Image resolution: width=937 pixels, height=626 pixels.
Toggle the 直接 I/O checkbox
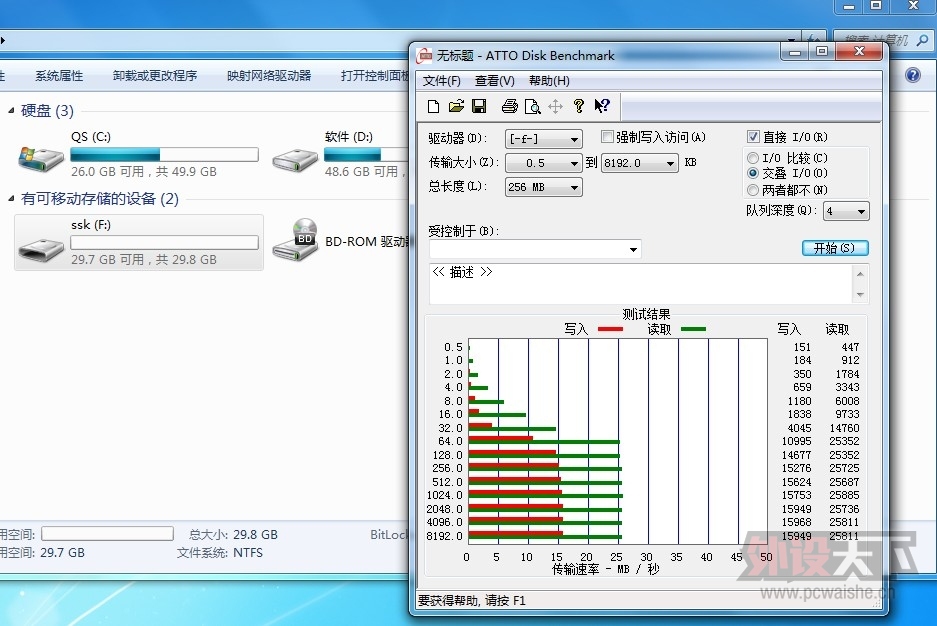pos(753,137)
